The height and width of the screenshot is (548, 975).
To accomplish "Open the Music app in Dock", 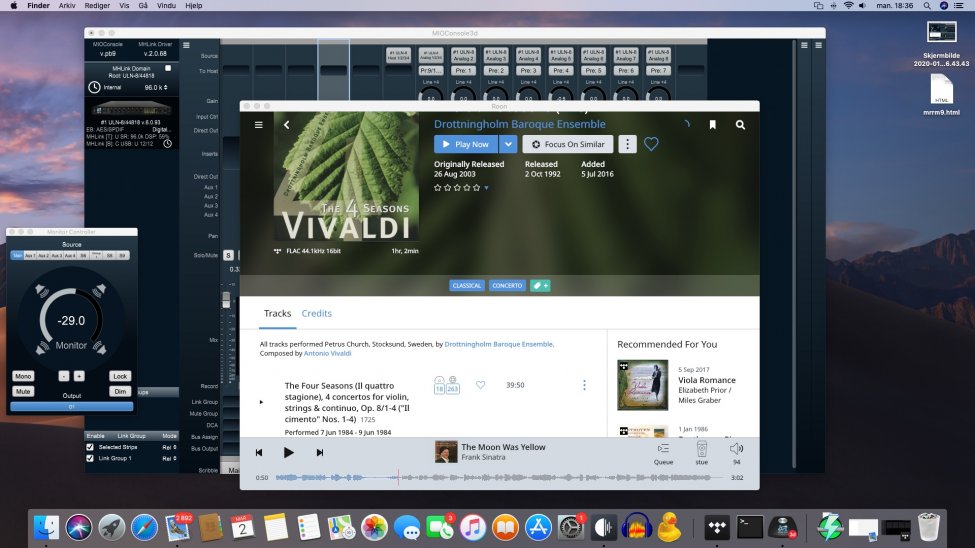I will tap(473, 527).
